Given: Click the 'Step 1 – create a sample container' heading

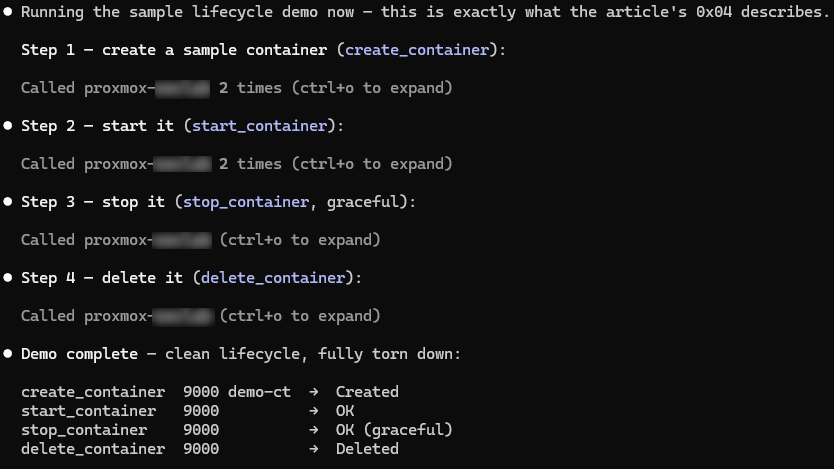Looking at the screenshot, I should coord(174,50).
